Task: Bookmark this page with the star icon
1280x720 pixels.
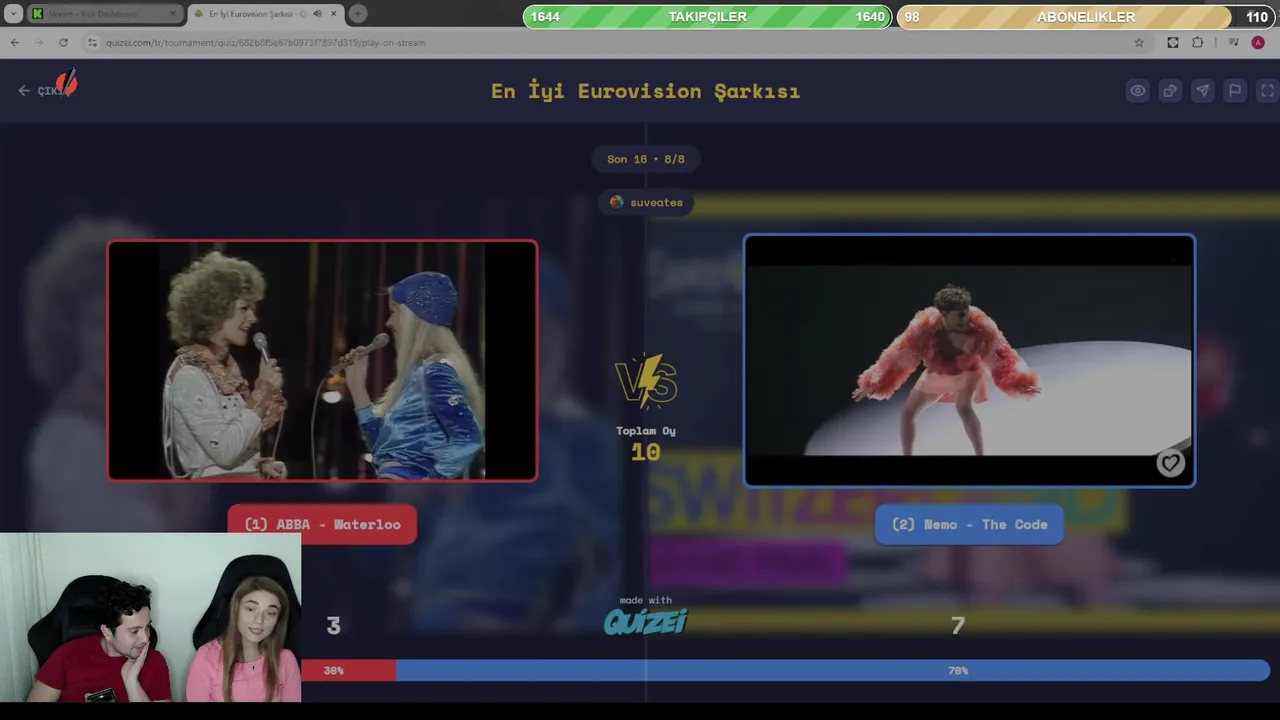Action: (1139, 42)
